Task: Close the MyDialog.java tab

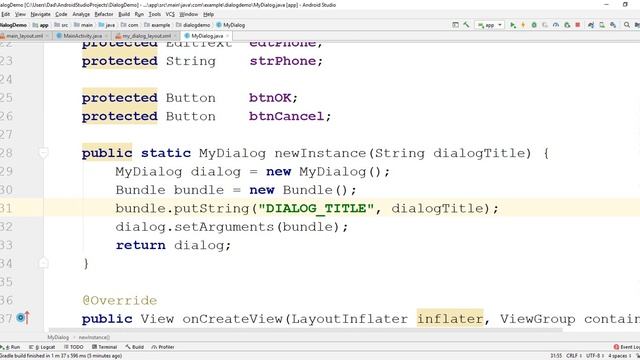Action: click(227, 36)
